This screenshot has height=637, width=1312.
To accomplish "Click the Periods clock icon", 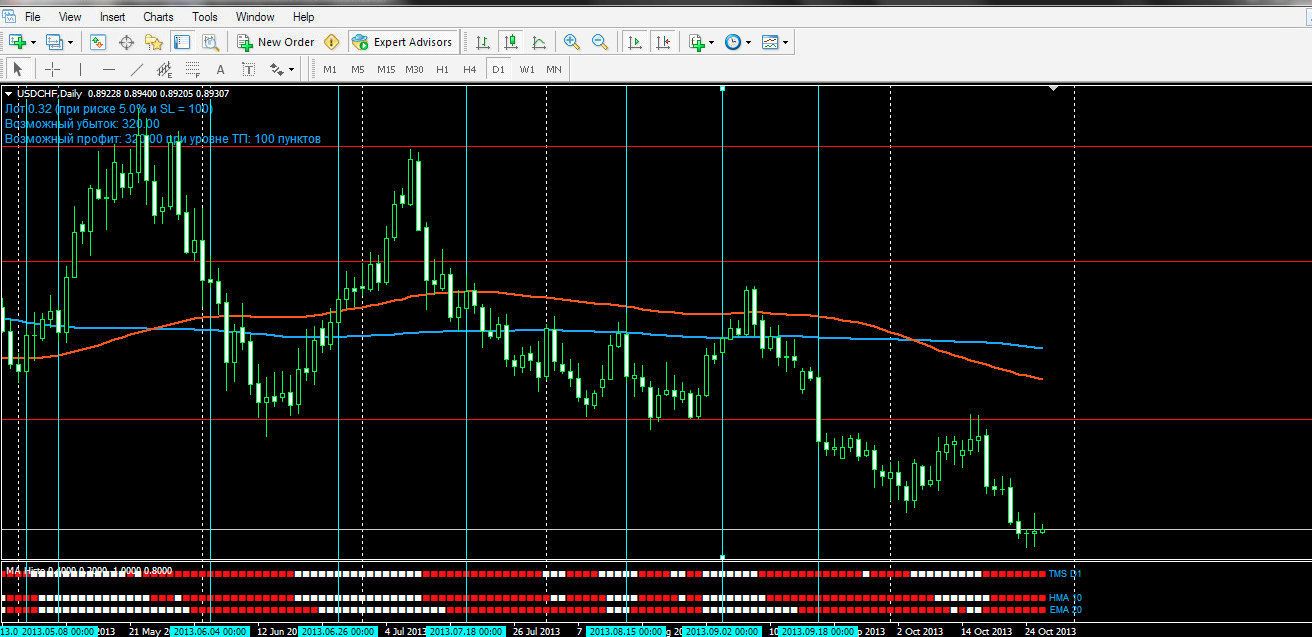I will [733, 42].
